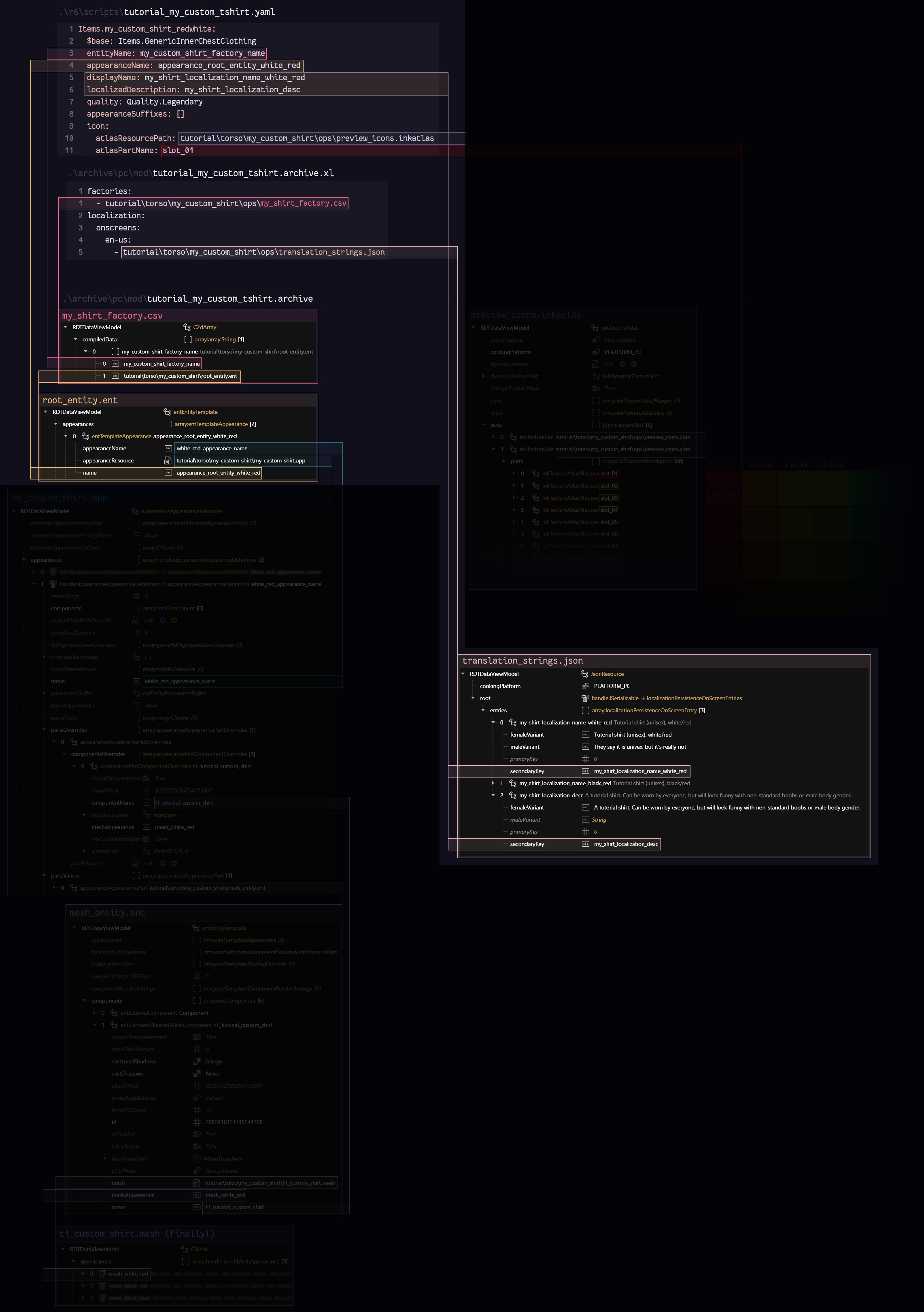This screenshot has width=924, height=1312.
Task: Click the handle:ISerializable icon on root row
Action: (x=585, y=698)
